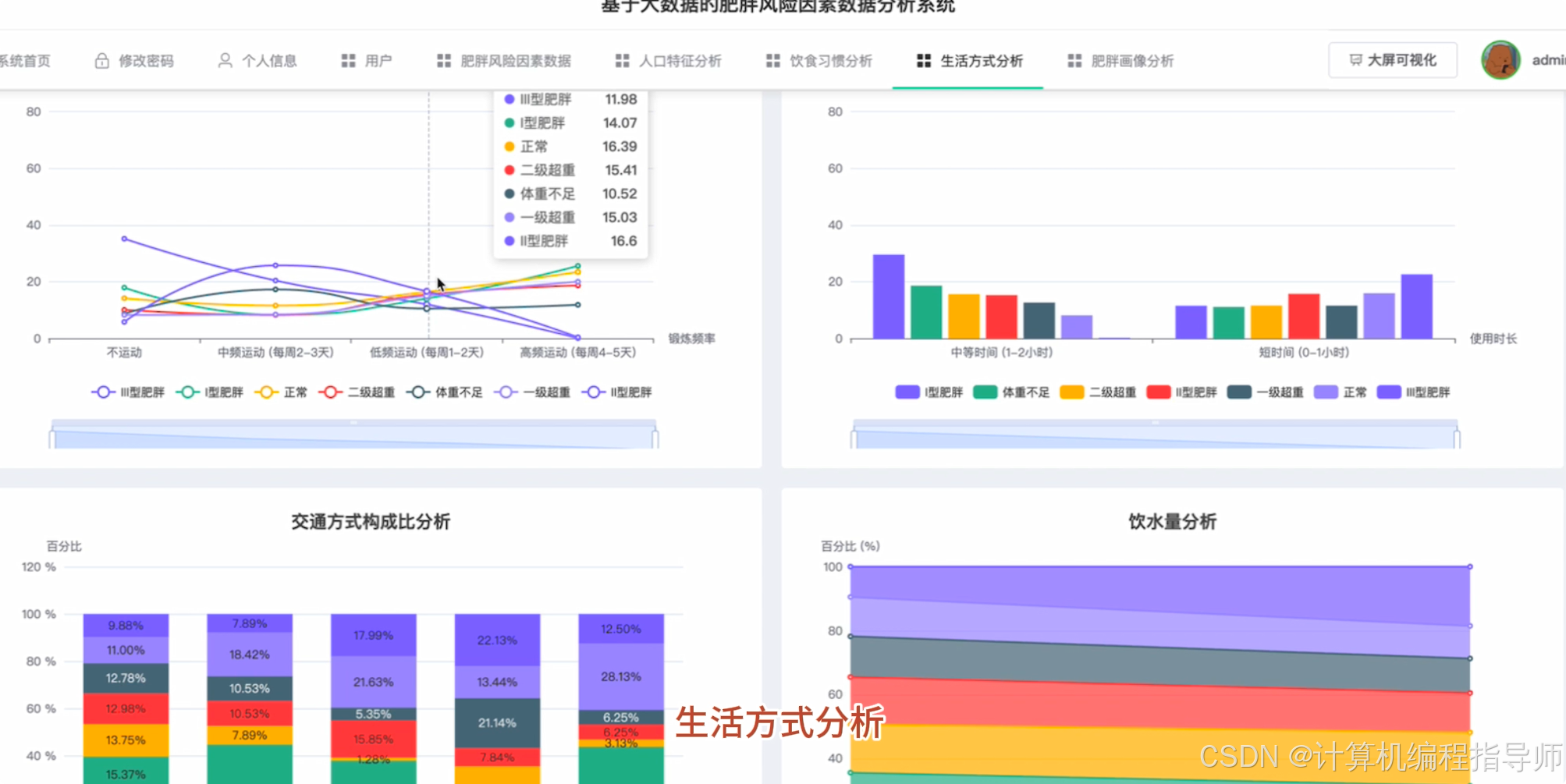Click the 大屏可视化 button
This screenshot has width=1566, height=784.
[x=1393, y=59]
